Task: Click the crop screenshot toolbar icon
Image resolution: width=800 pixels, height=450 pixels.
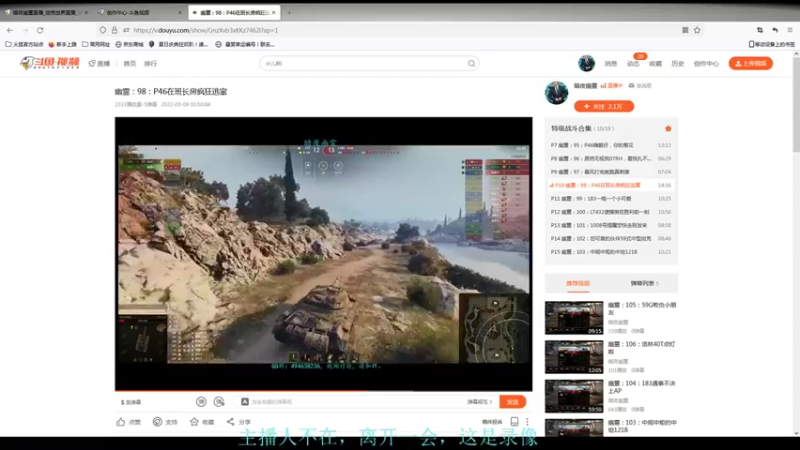Action: 760,30
